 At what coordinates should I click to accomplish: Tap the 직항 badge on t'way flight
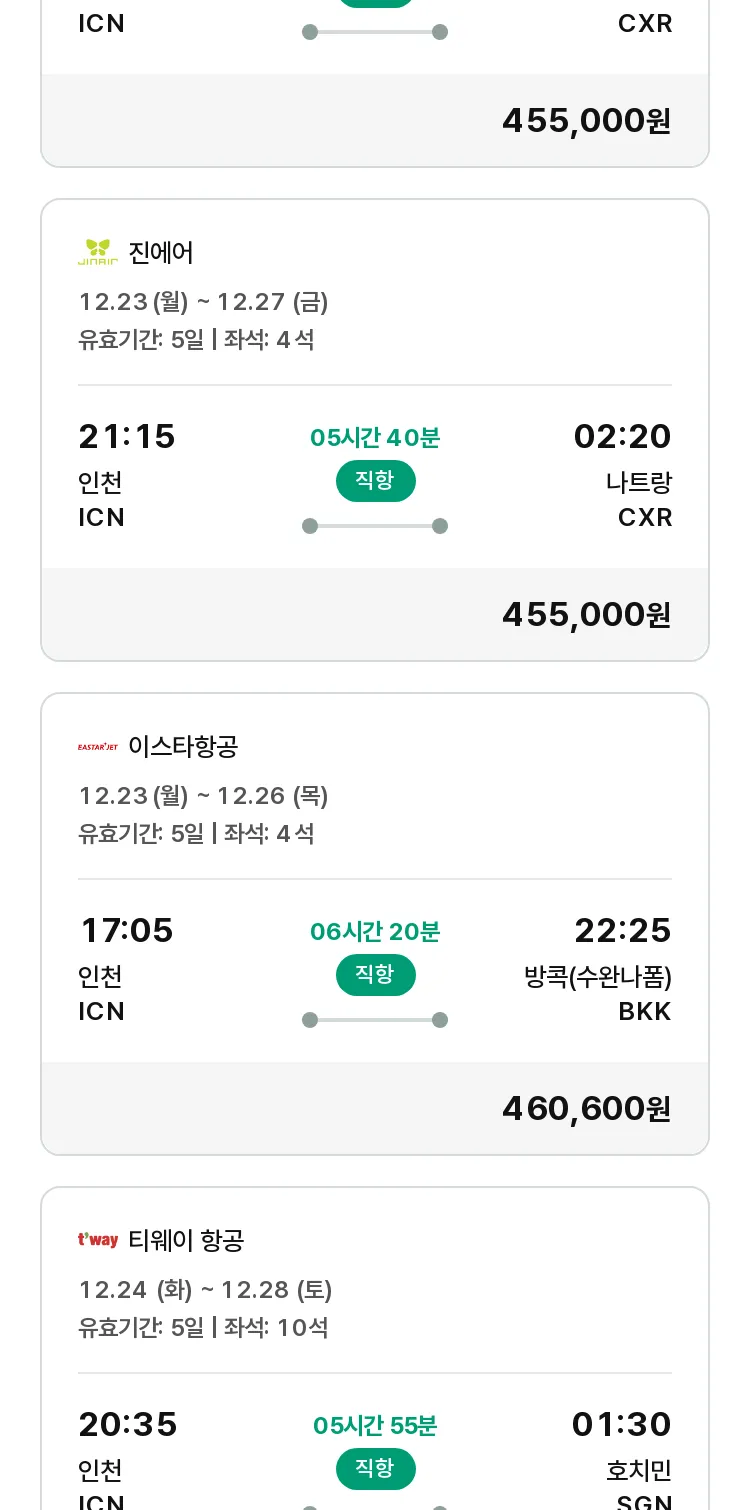(375, 1469)
